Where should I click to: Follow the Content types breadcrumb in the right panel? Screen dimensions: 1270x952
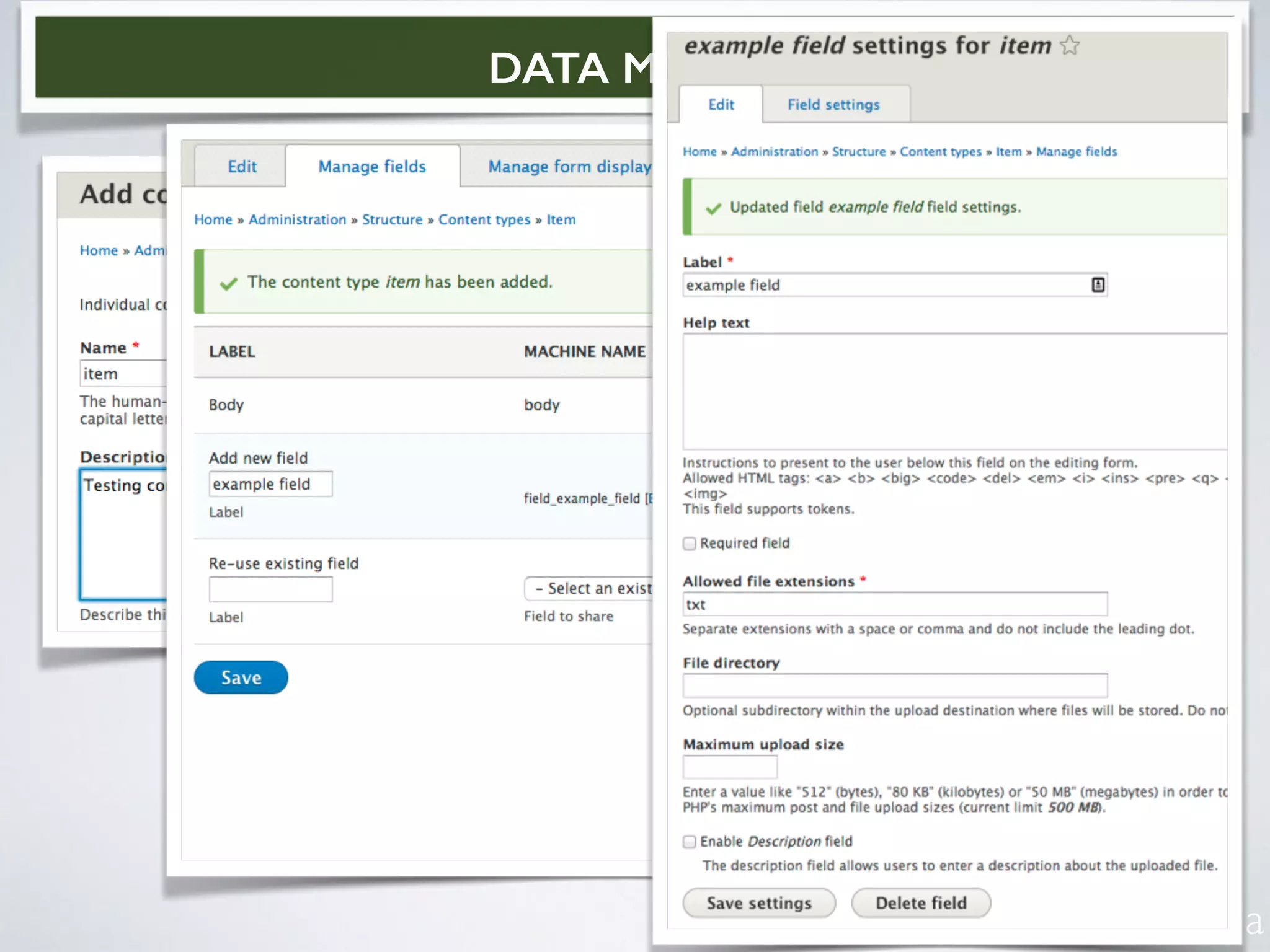coord(940,152)
